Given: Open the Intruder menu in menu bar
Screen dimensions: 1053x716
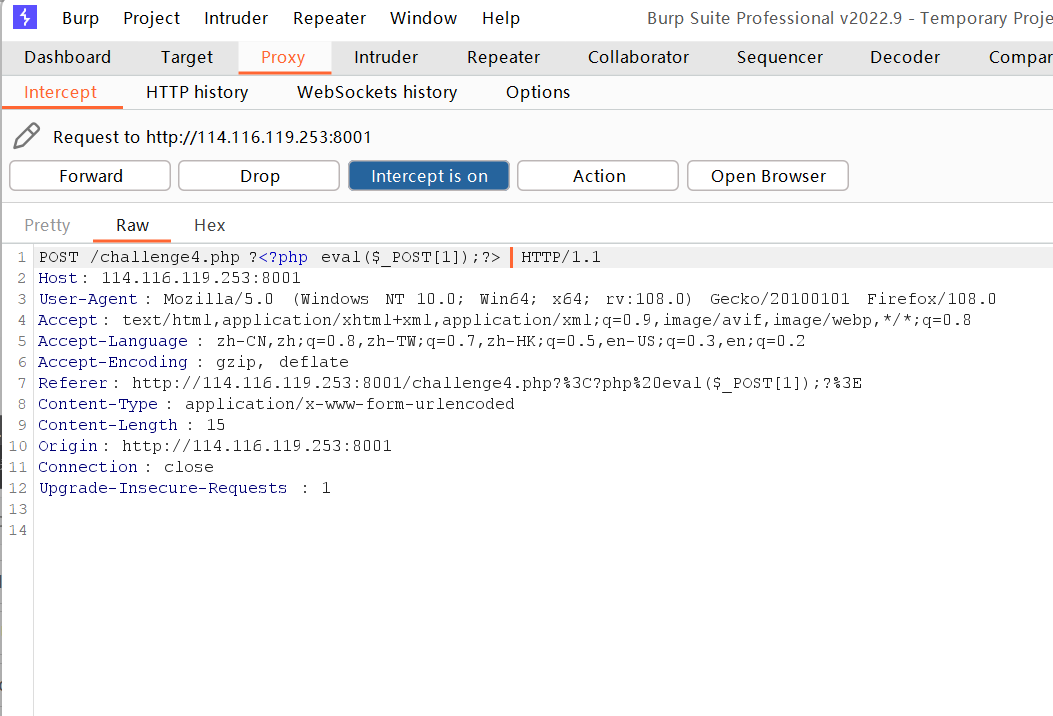Looking at the screenshot, I should (236, 18).
